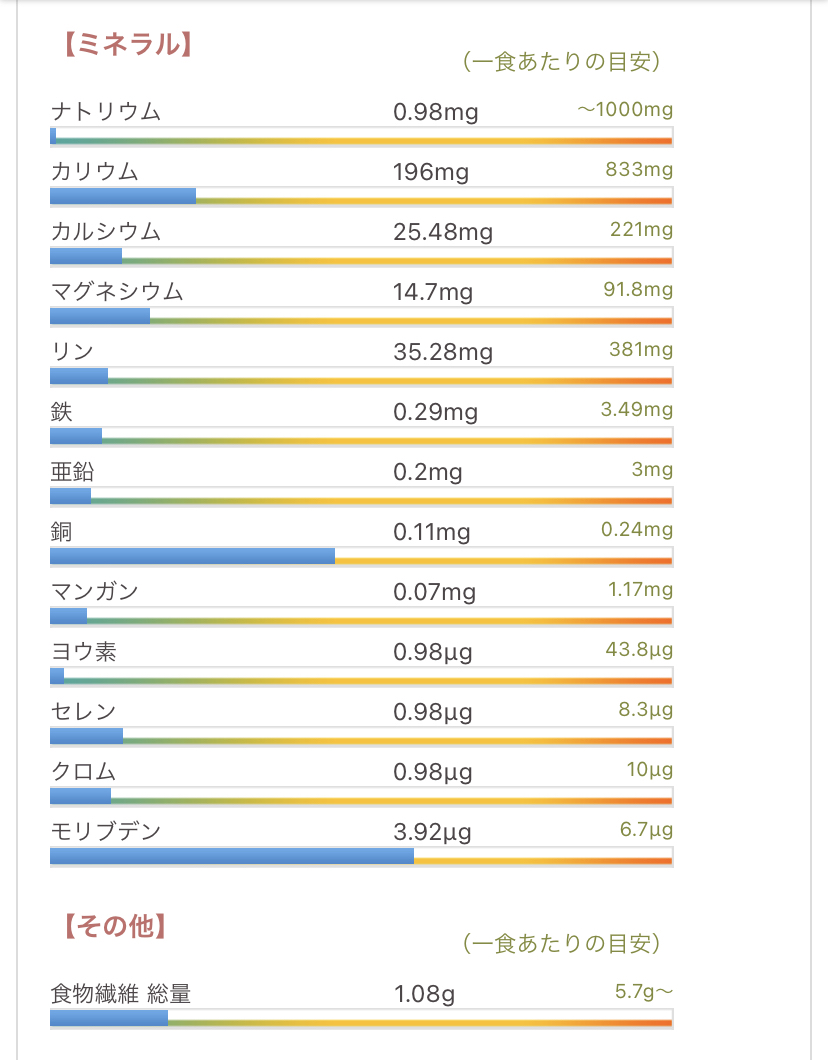Click the マグネシウム level bar

tap(361, 317)
